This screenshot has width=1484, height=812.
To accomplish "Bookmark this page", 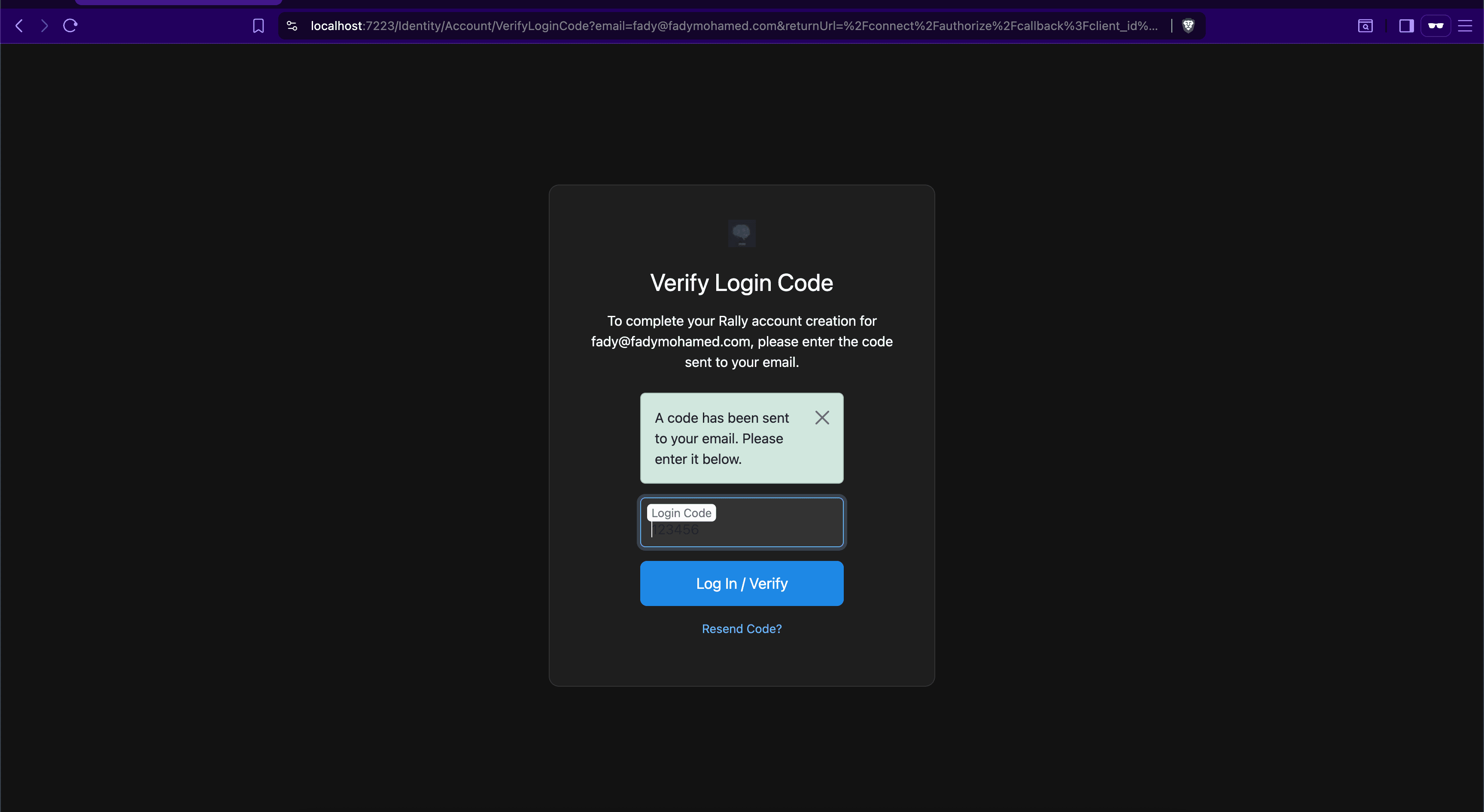I will 258,26.
